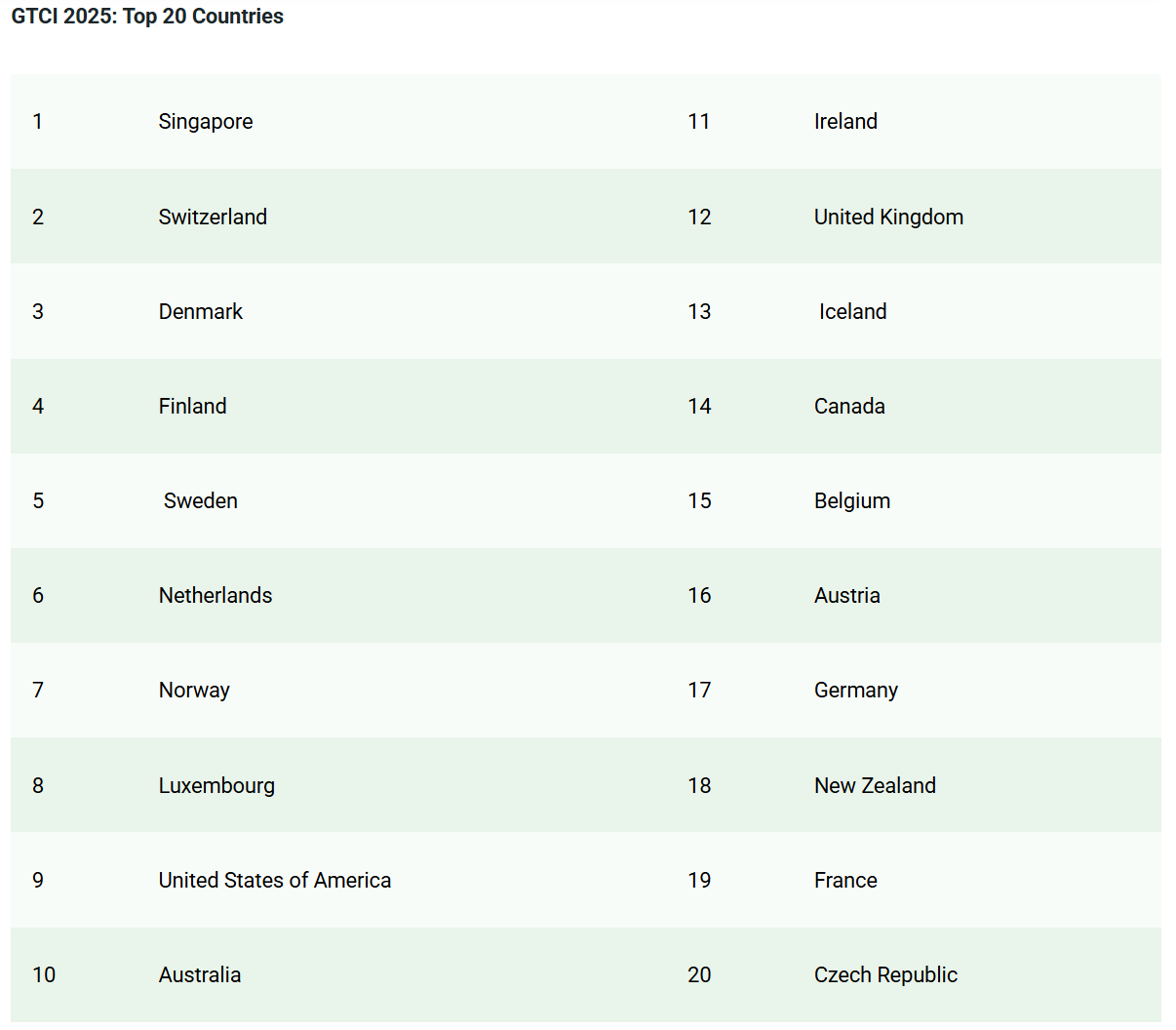Select the Sweden table cell
Image resolution: width=1176 pixels, height=1030 pixels.
pyautogui.click(x=201, y=500)
